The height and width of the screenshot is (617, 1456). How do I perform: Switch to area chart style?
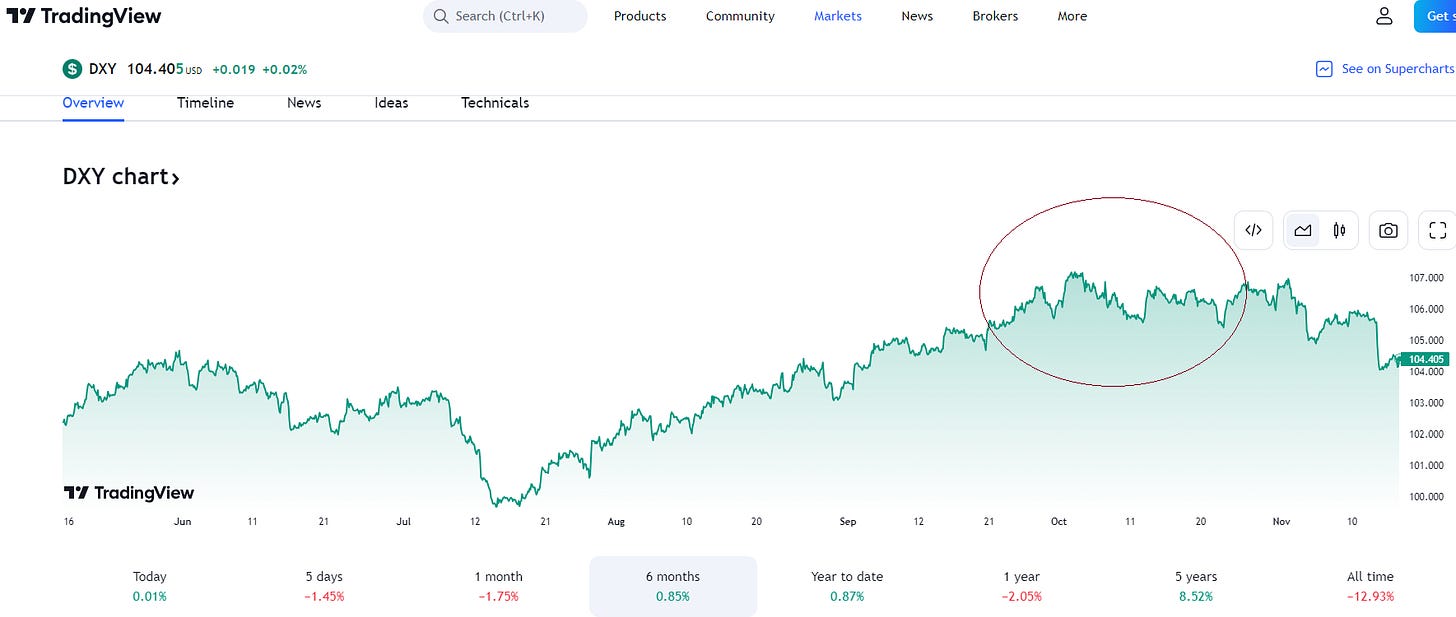[1302, 230]
